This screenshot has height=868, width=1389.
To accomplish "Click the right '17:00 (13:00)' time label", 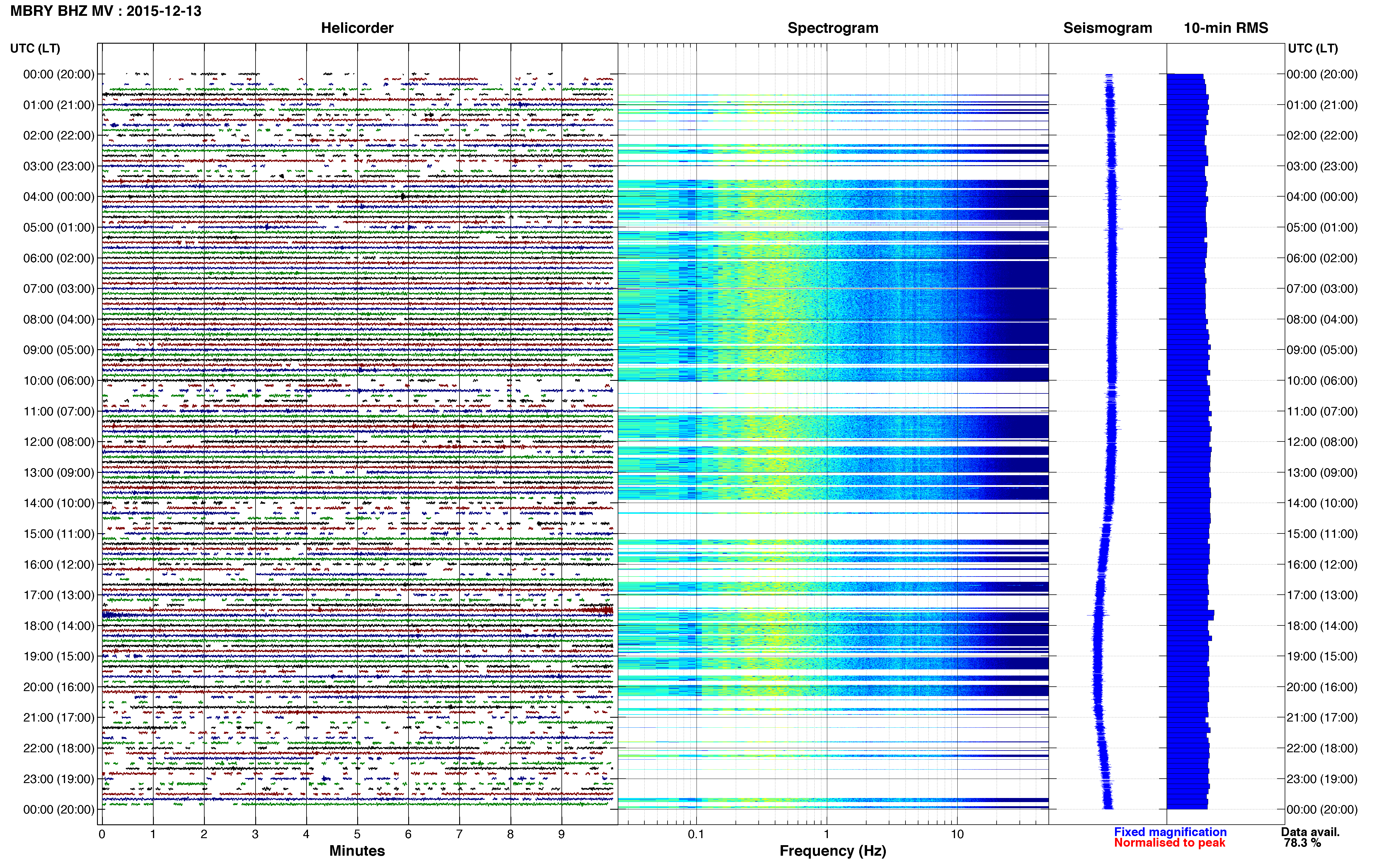I will (1322, 595).
